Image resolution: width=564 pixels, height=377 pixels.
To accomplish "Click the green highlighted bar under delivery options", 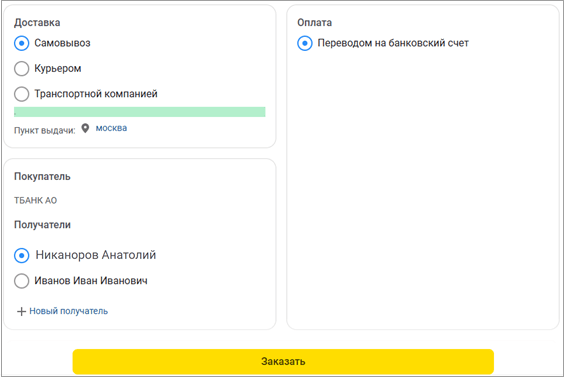I will click(140, 112).
